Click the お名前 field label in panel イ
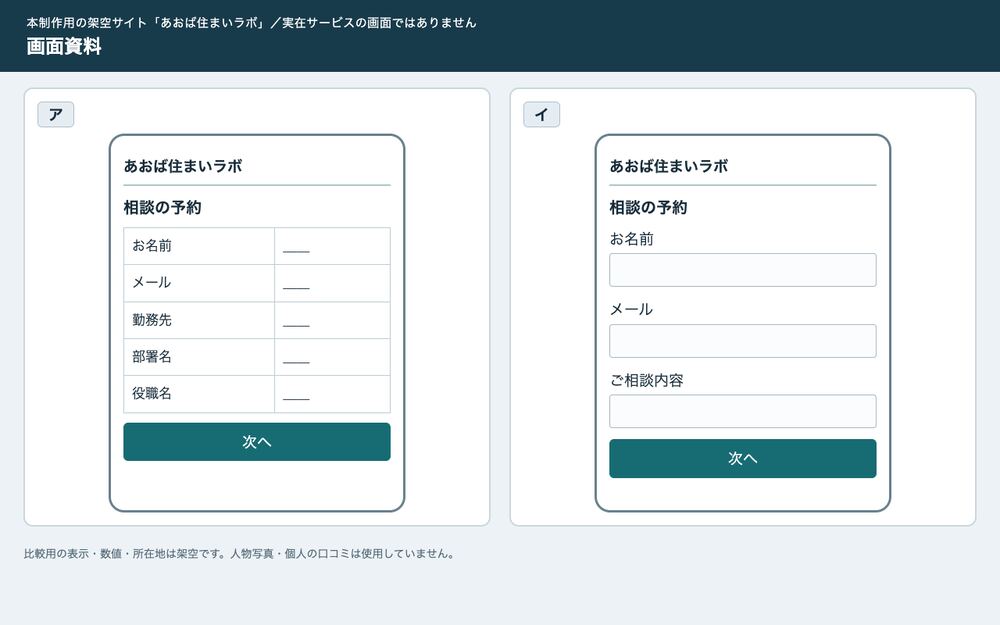This screenshot has width=1000, height=625. click(631, 239)
